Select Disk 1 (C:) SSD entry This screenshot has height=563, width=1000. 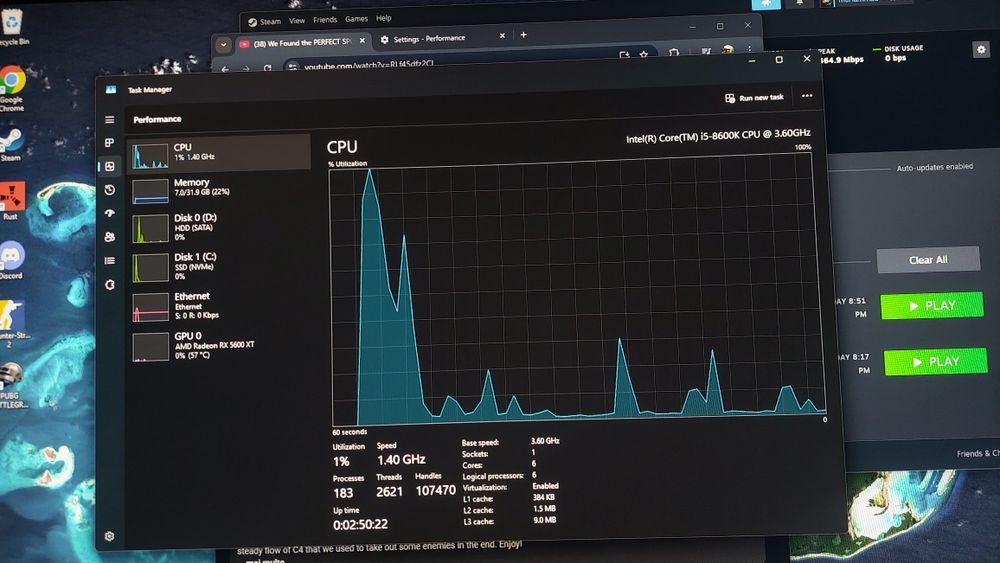219,267
